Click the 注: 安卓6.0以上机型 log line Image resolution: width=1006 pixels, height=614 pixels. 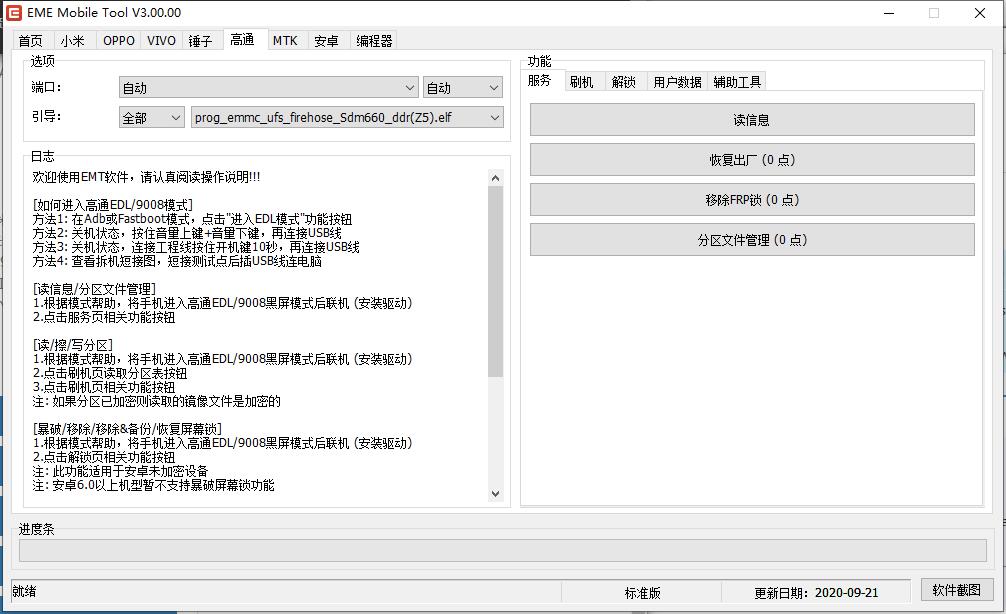tap(153, 485)
